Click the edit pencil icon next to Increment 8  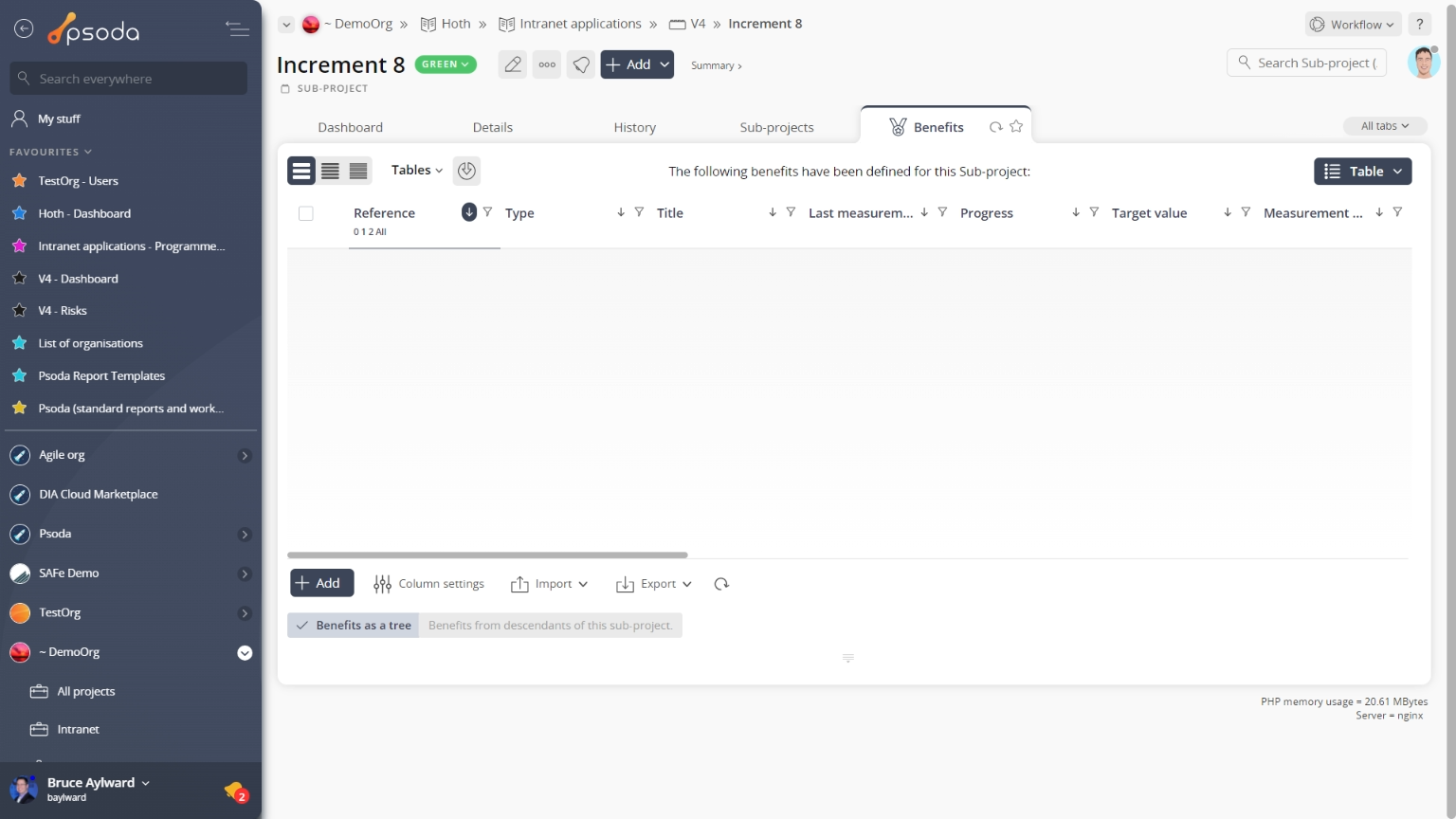point(513,64)
